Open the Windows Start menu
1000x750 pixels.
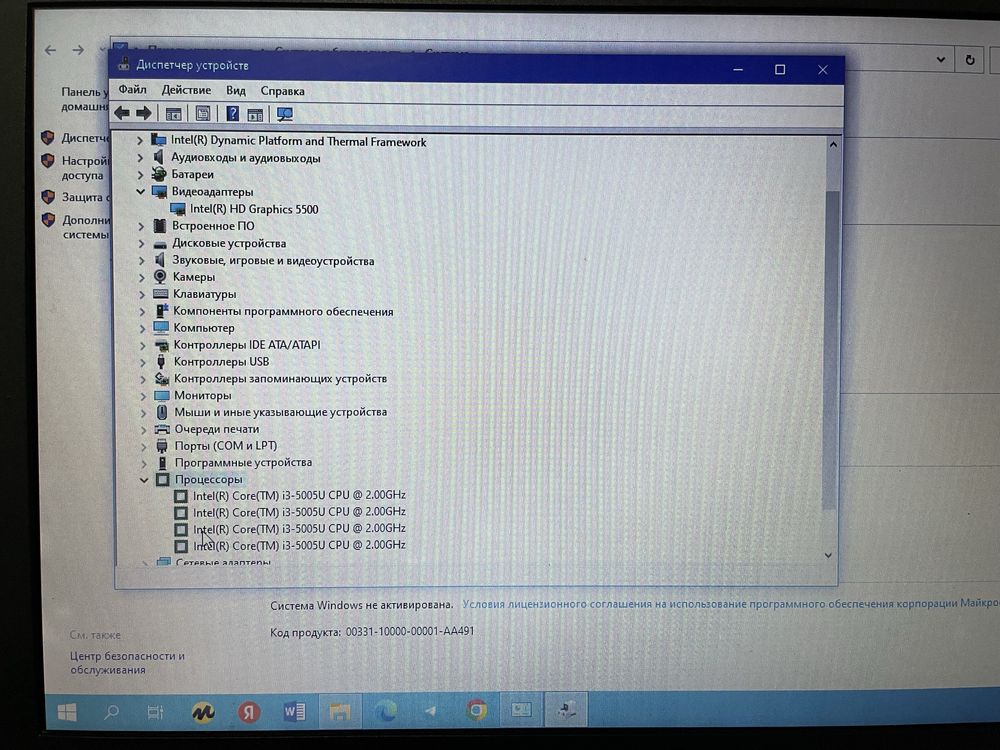point(67,712)
